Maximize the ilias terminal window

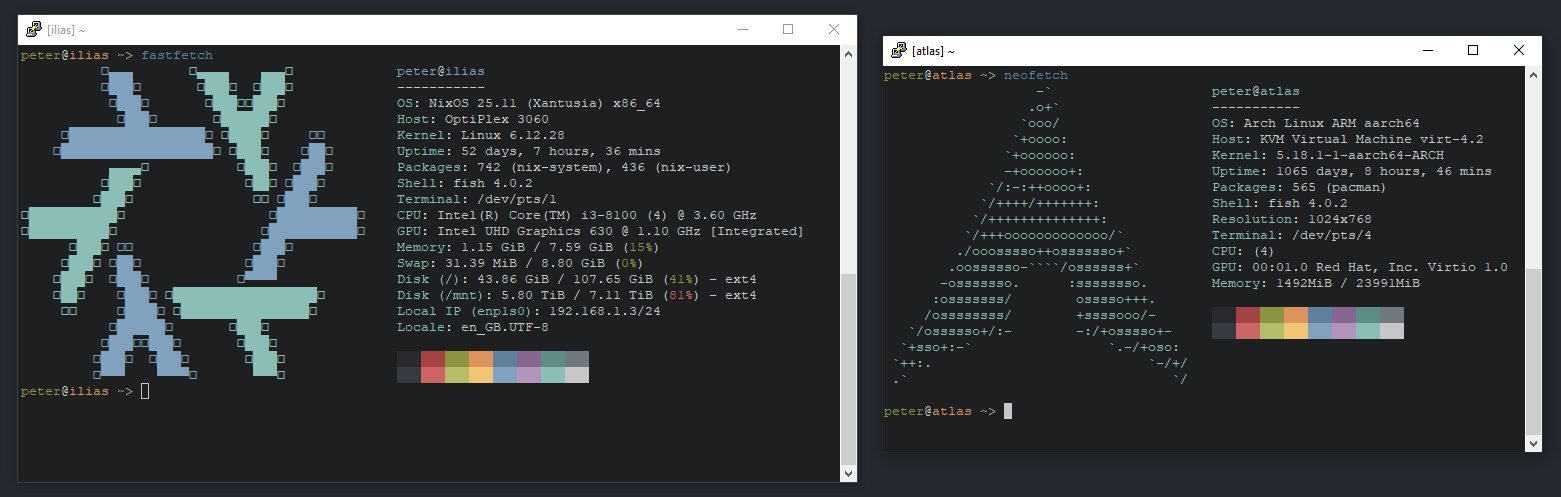click(787, 30)
